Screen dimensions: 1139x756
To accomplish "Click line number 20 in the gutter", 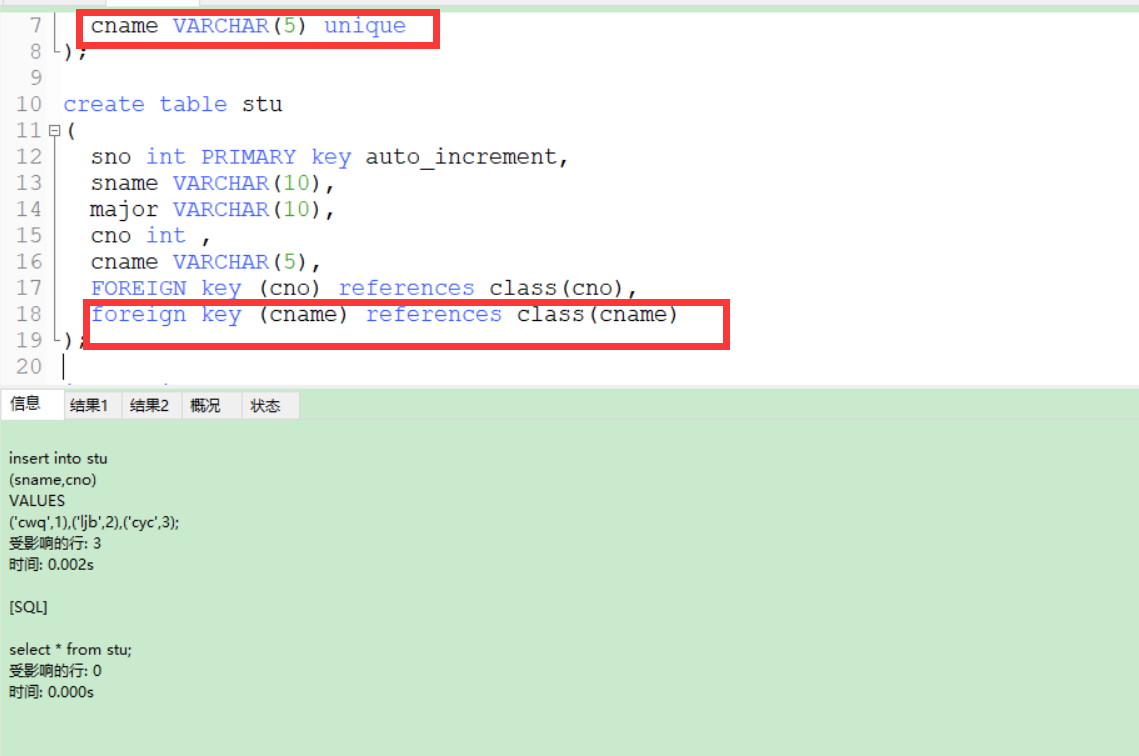I will [x=29, y=367].
